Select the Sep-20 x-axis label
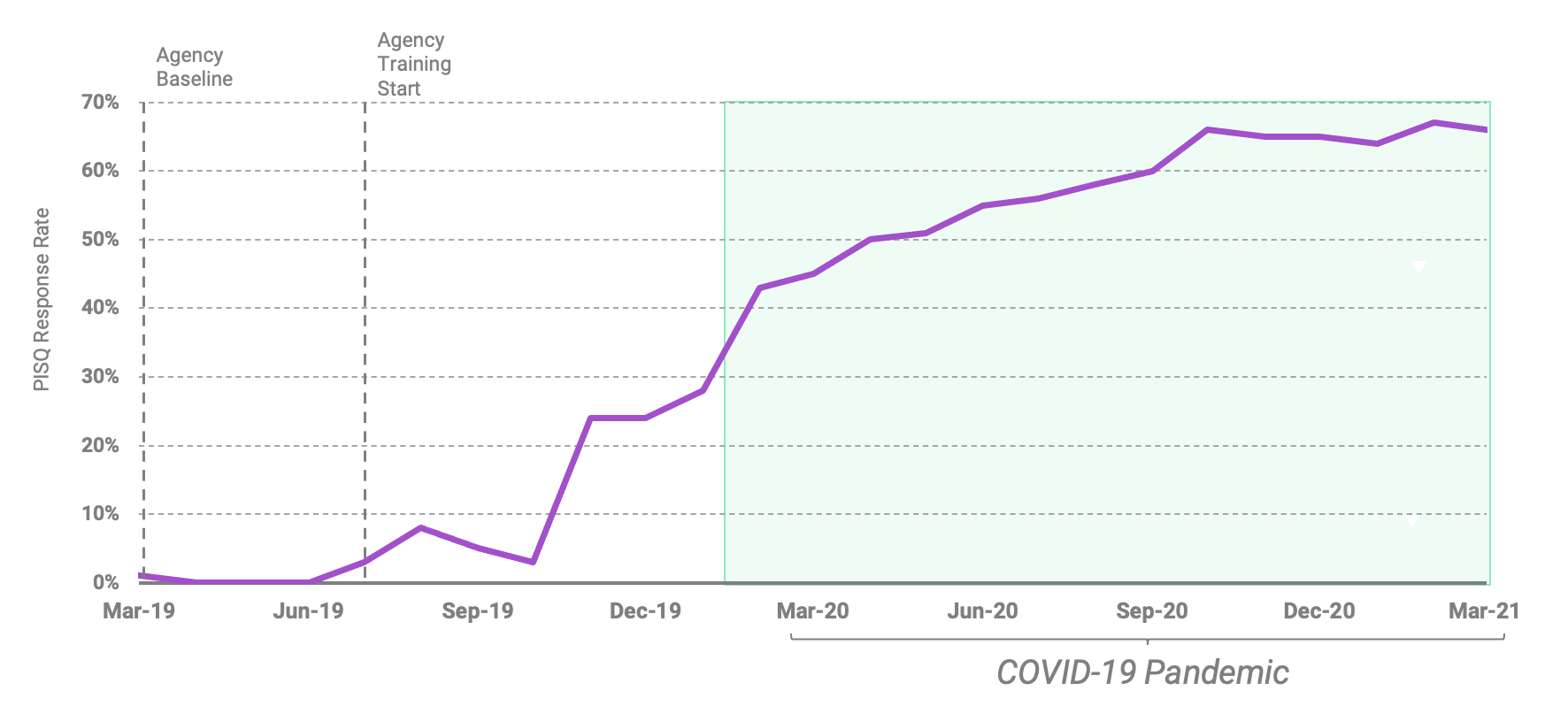Image resolution: width=1568 pixels, height=714 pixels. pyautogui.click(x=1151, y=611)
